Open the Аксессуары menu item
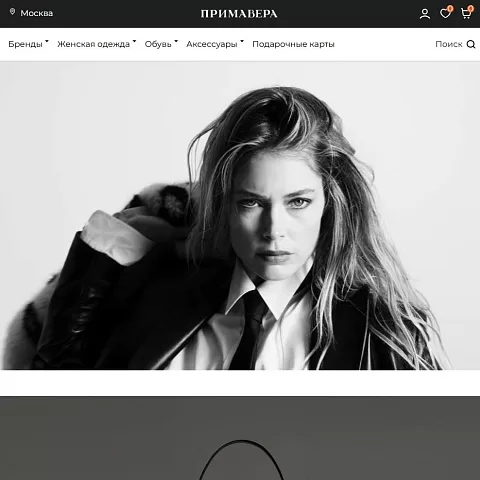 [x=212, y=44]
